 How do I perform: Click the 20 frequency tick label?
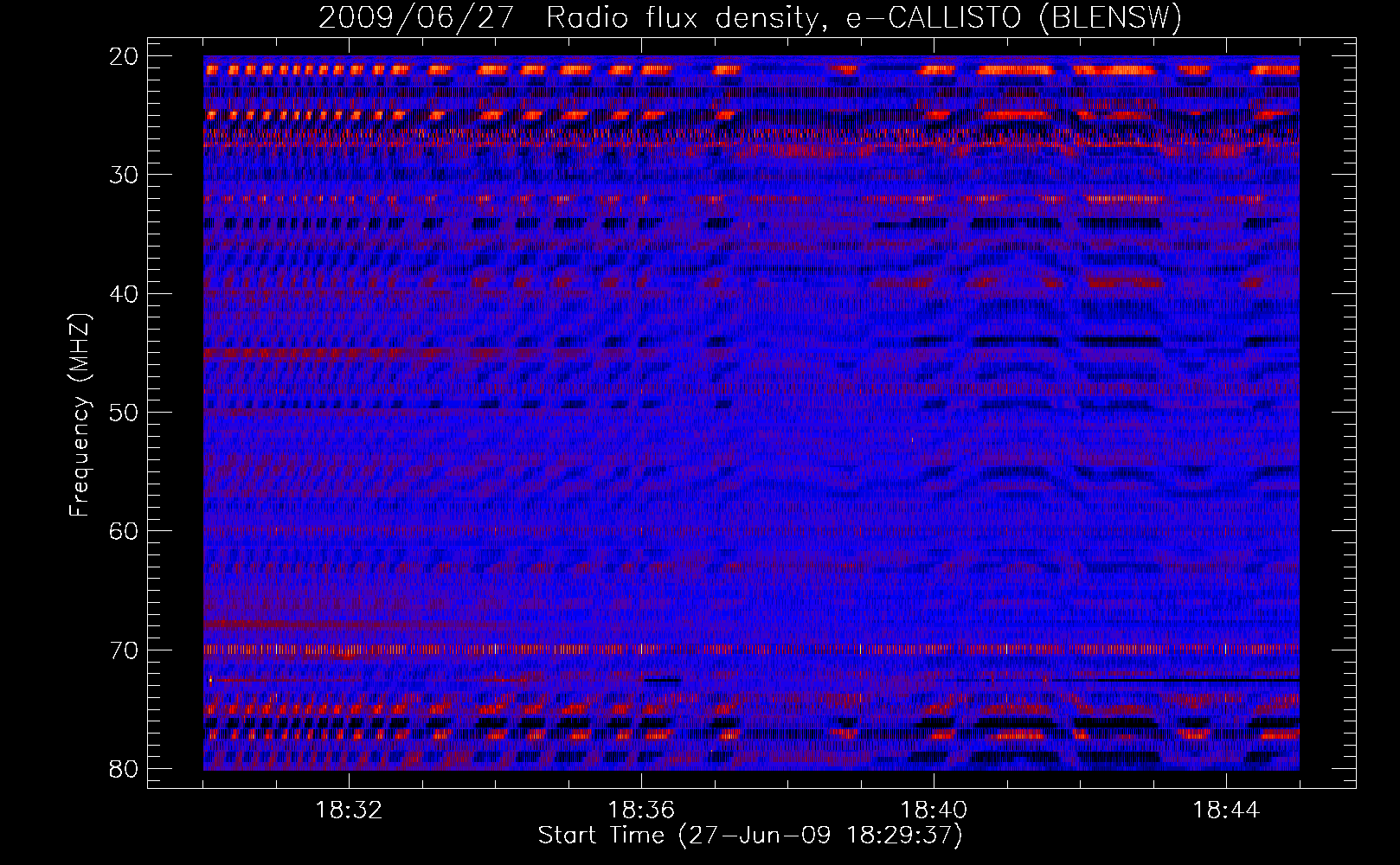pyautogui.click(x=125, y=56)
